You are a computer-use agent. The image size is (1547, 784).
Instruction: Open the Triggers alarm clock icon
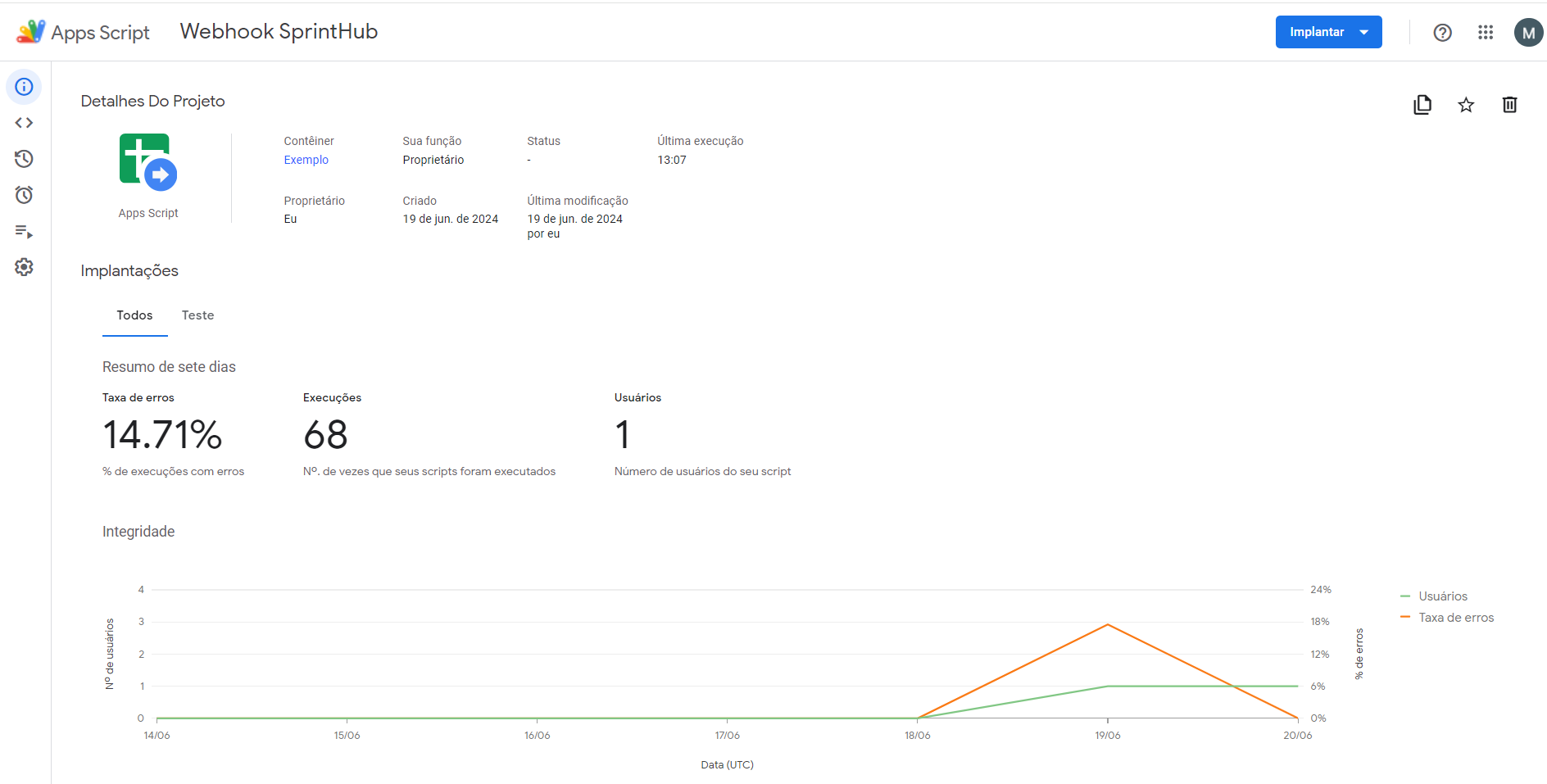(24, 195)
